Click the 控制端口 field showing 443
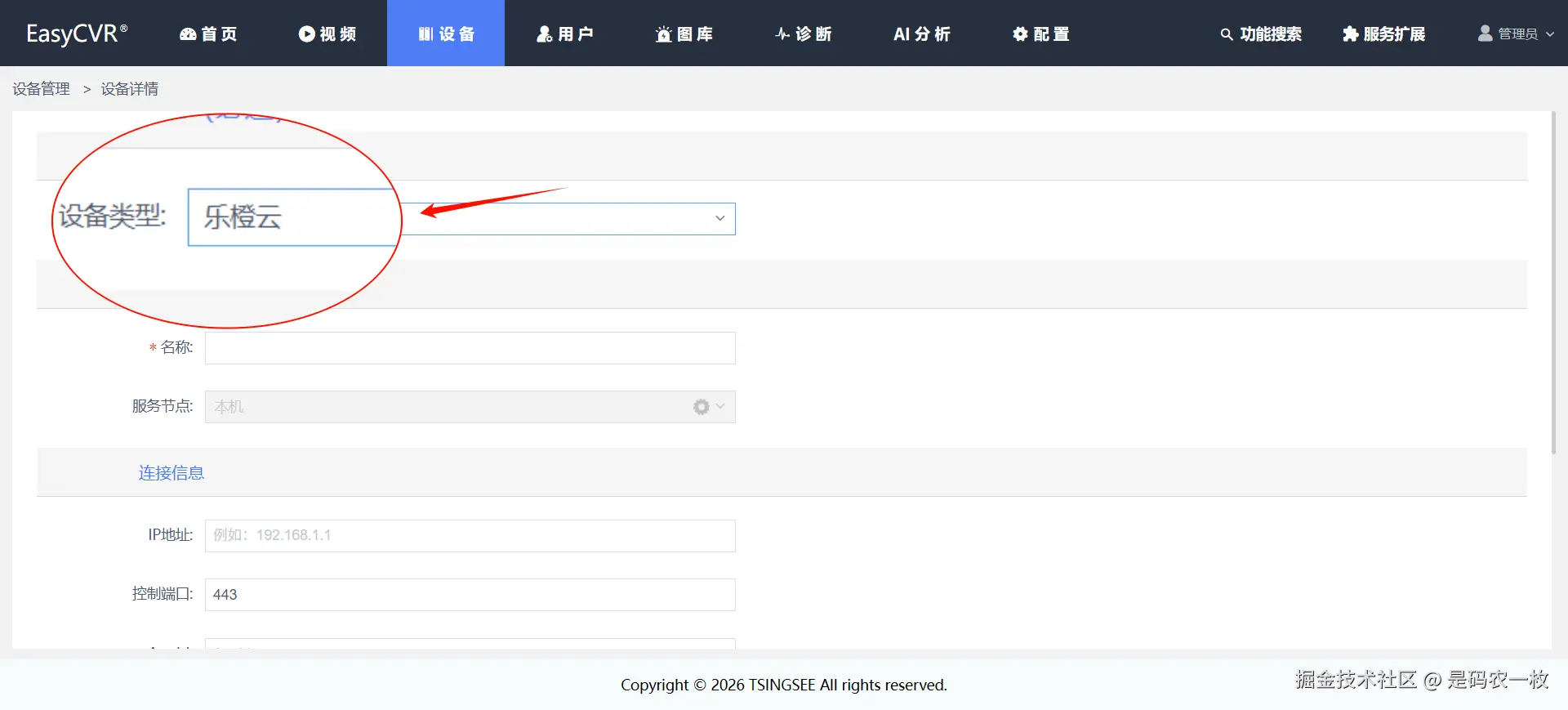The width and height of the screenshot is (1568, 710). click(470, 595)
